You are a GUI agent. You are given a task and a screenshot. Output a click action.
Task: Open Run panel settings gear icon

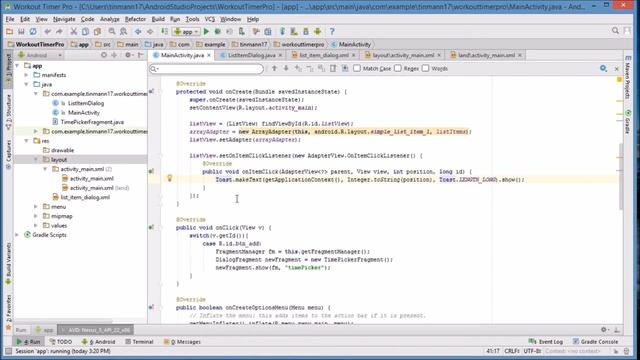[604, 330]
